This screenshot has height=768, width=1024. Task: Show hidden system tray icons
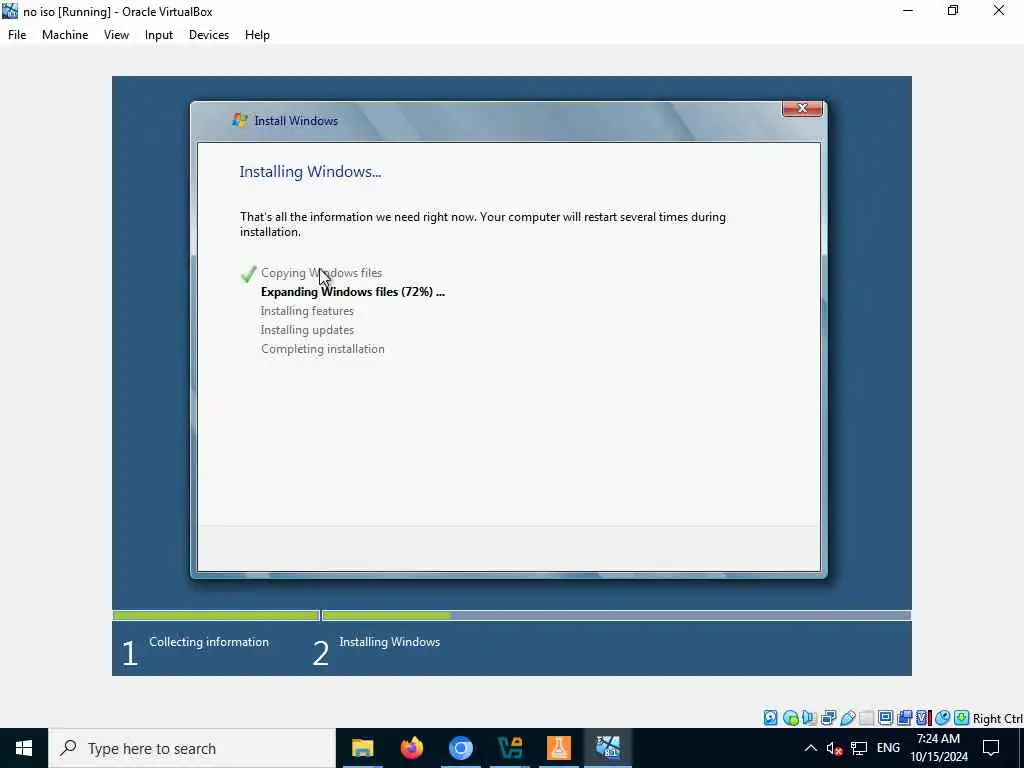[810, 748]
